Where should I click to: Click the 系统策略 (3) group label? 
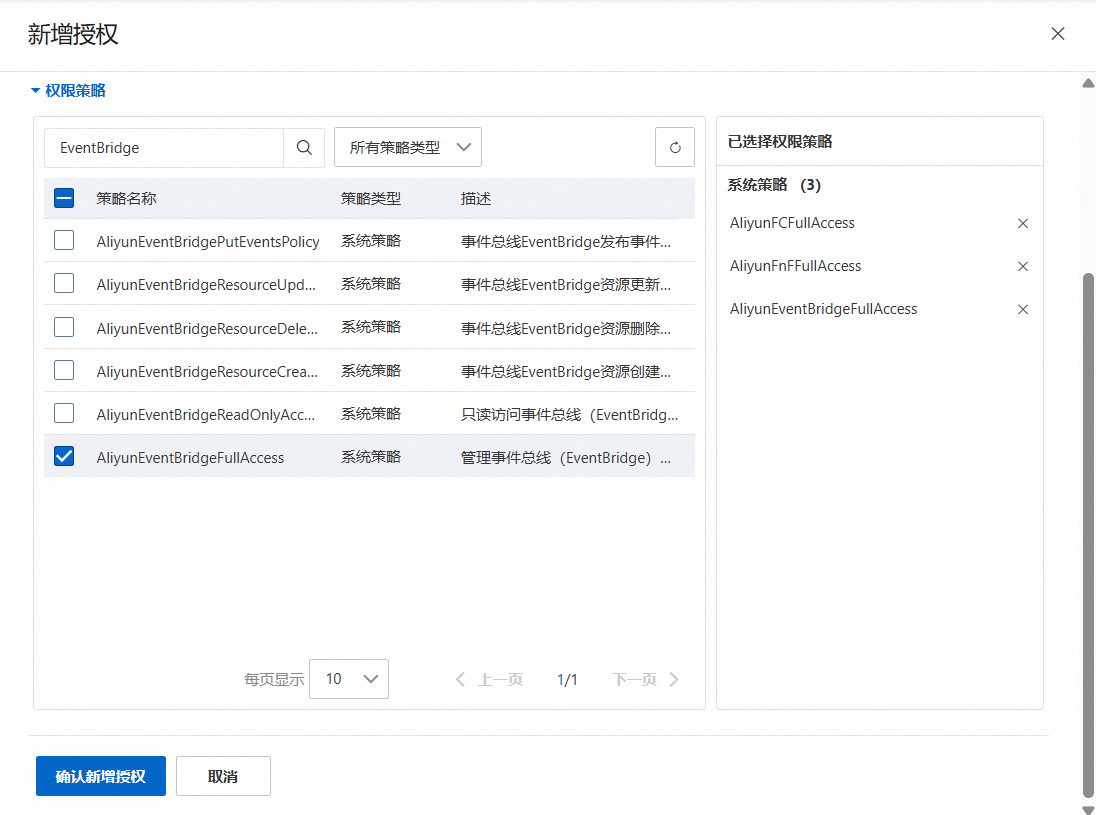[x=774, y=185]
